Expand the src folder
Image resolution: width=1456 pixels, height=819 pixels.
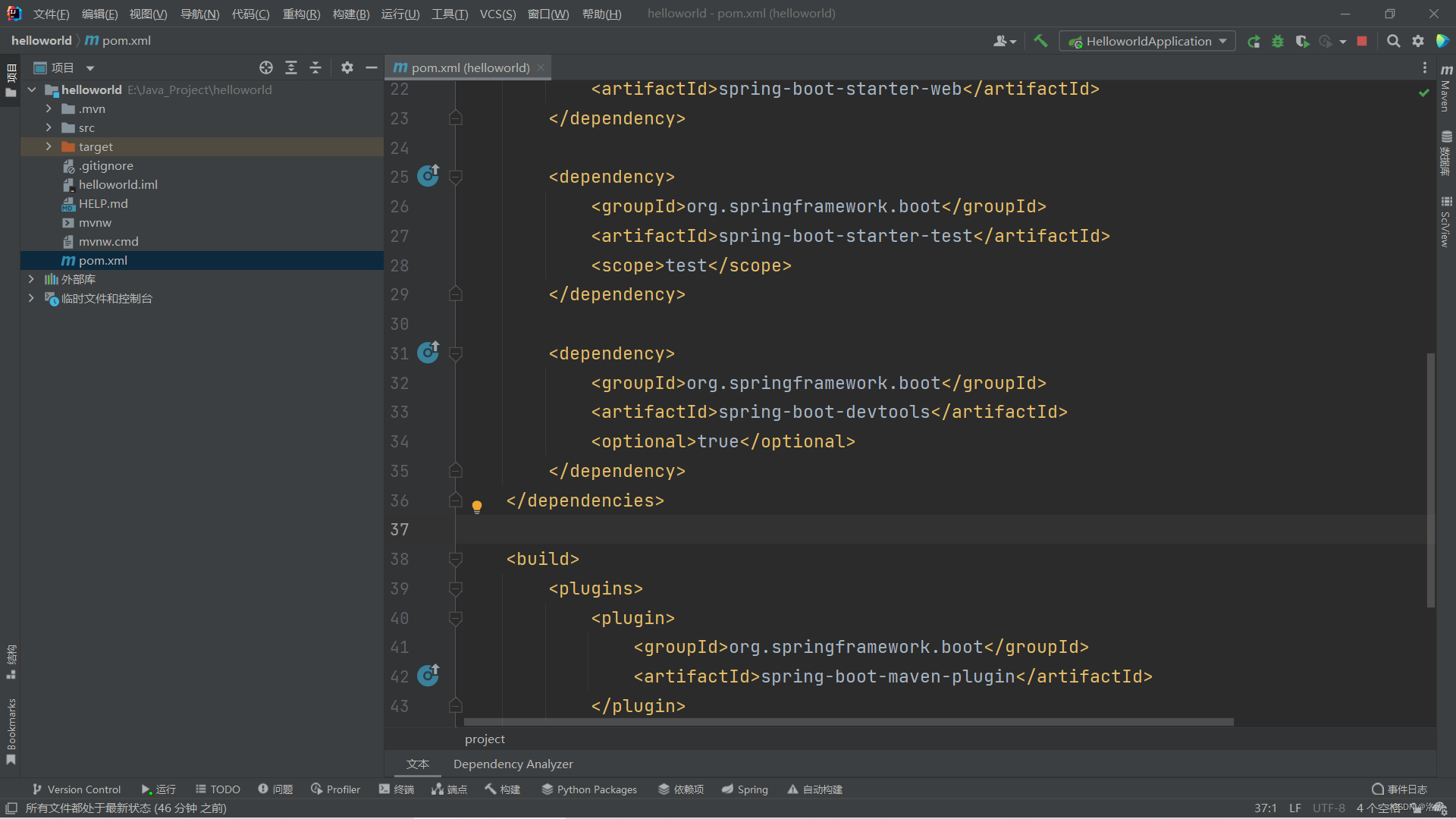click(x=49, y=127)
